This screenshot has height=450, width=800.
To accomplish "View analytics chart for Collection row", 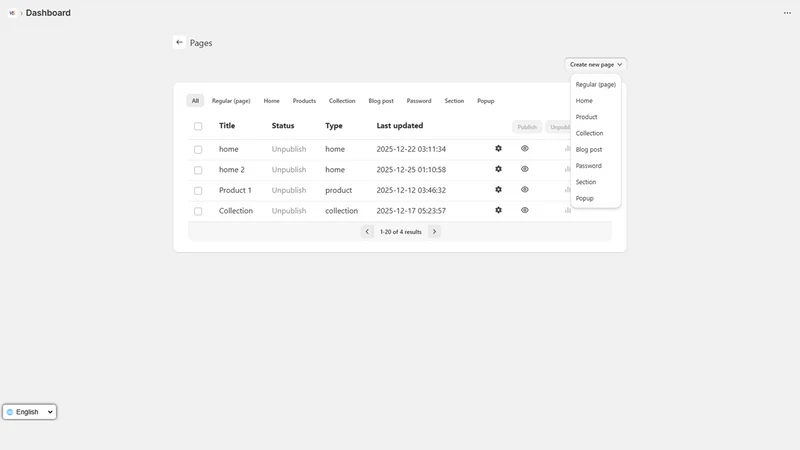I will pyautogui.click(x=567, y=210).
